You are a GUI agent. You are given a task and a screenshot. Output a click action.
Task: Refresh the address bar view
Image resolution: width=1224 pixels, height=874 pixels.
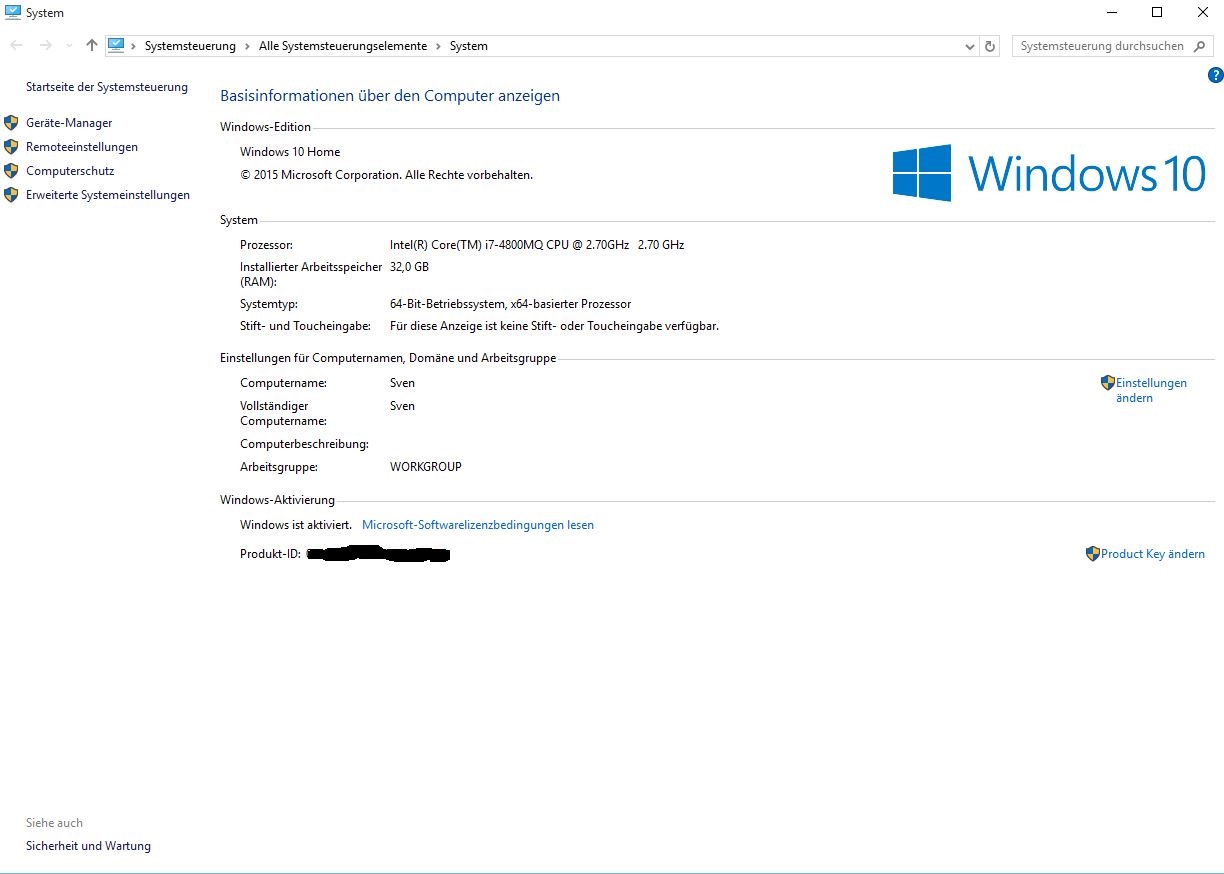990,46
